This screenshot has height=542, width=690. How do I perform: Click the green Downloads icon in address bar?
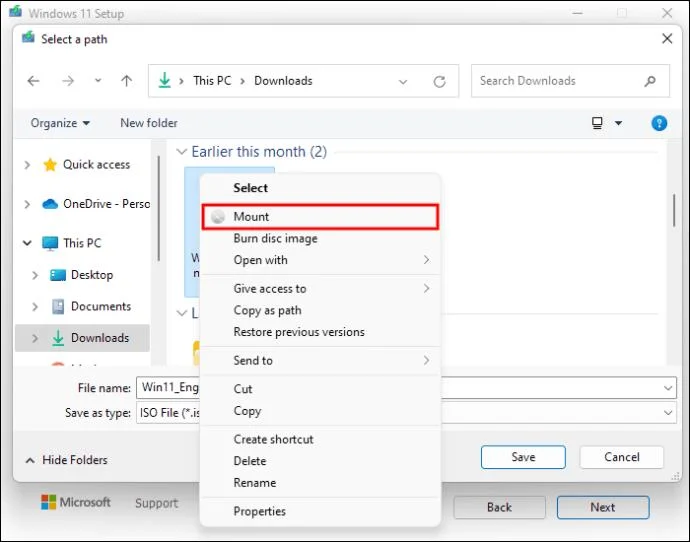tap(165, 81)
